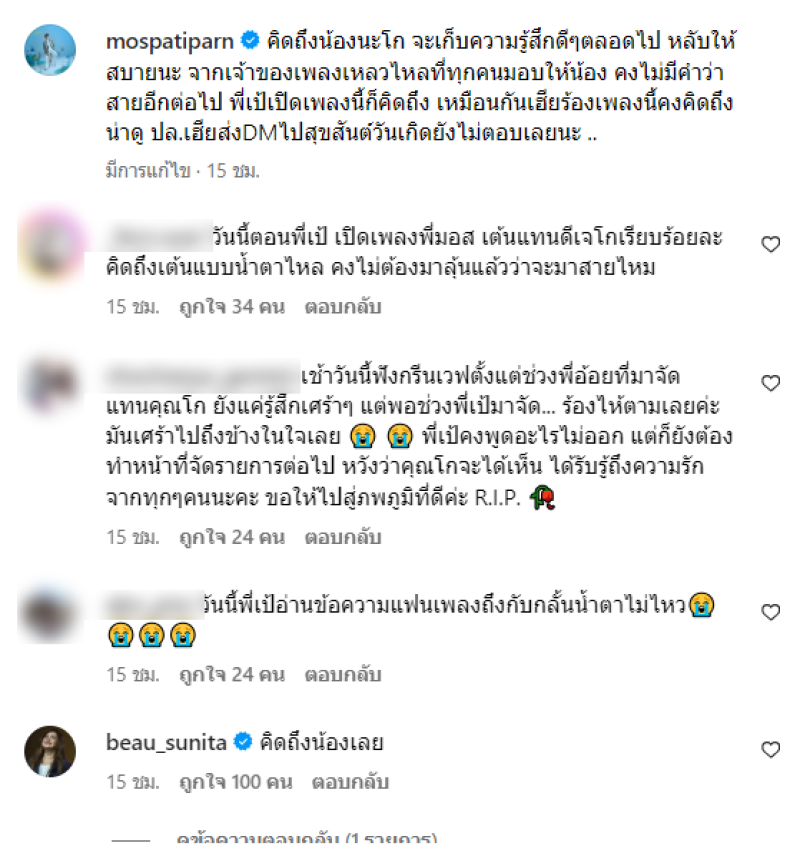800x846 pixels.
Task: Expand the hidden replies (1 รายการ)
Action: pyautogui.click(x=306, y=839)
